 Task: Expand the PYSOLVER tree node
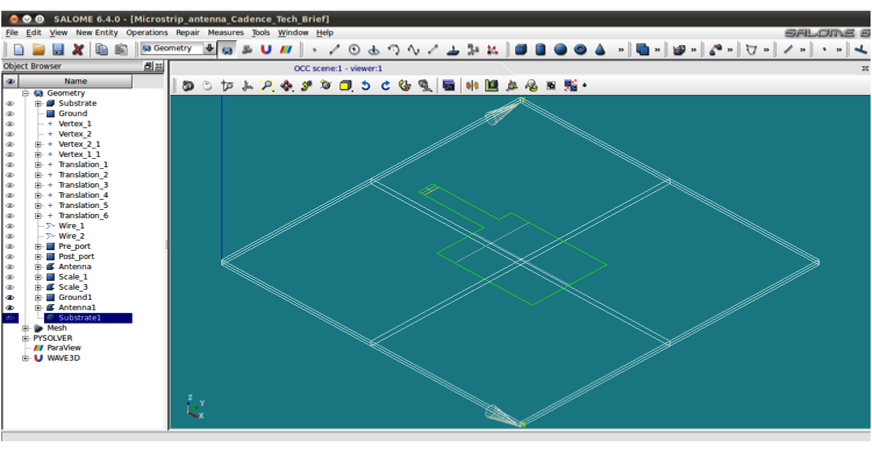(26, 338)
